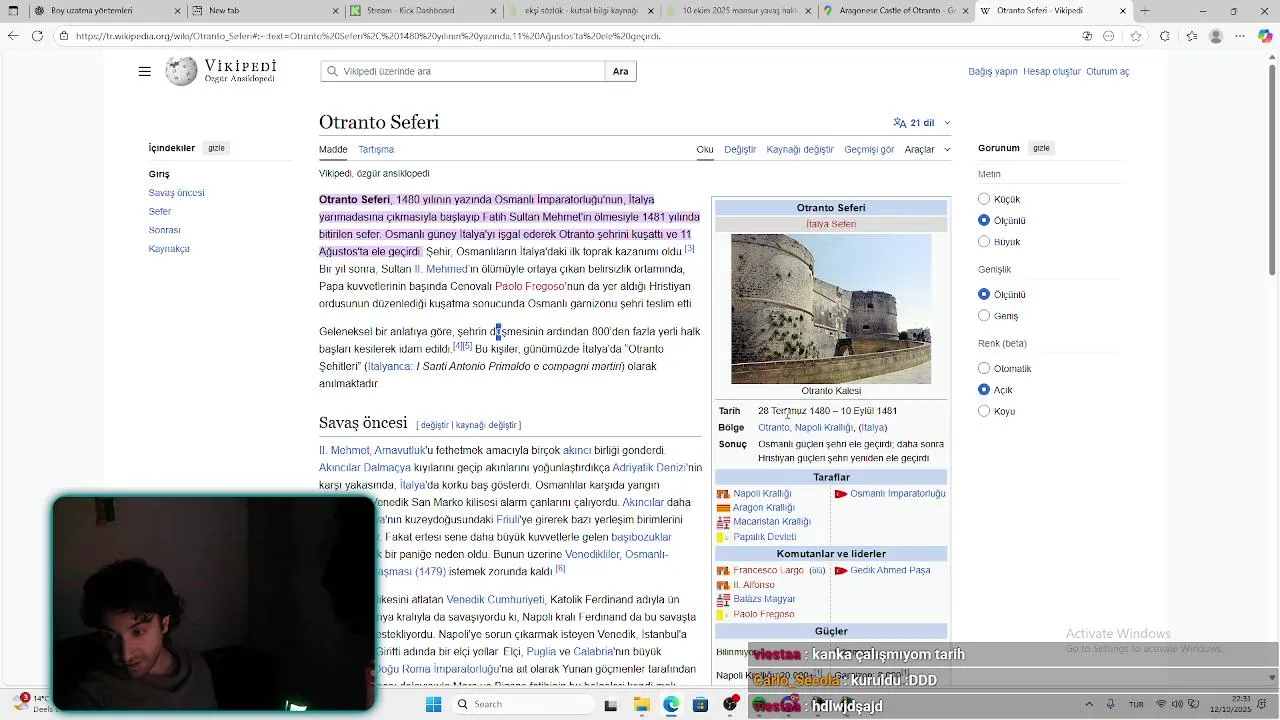Hide the Görünüm appearance panel
1280x720 pixels.
(1041, 148)
